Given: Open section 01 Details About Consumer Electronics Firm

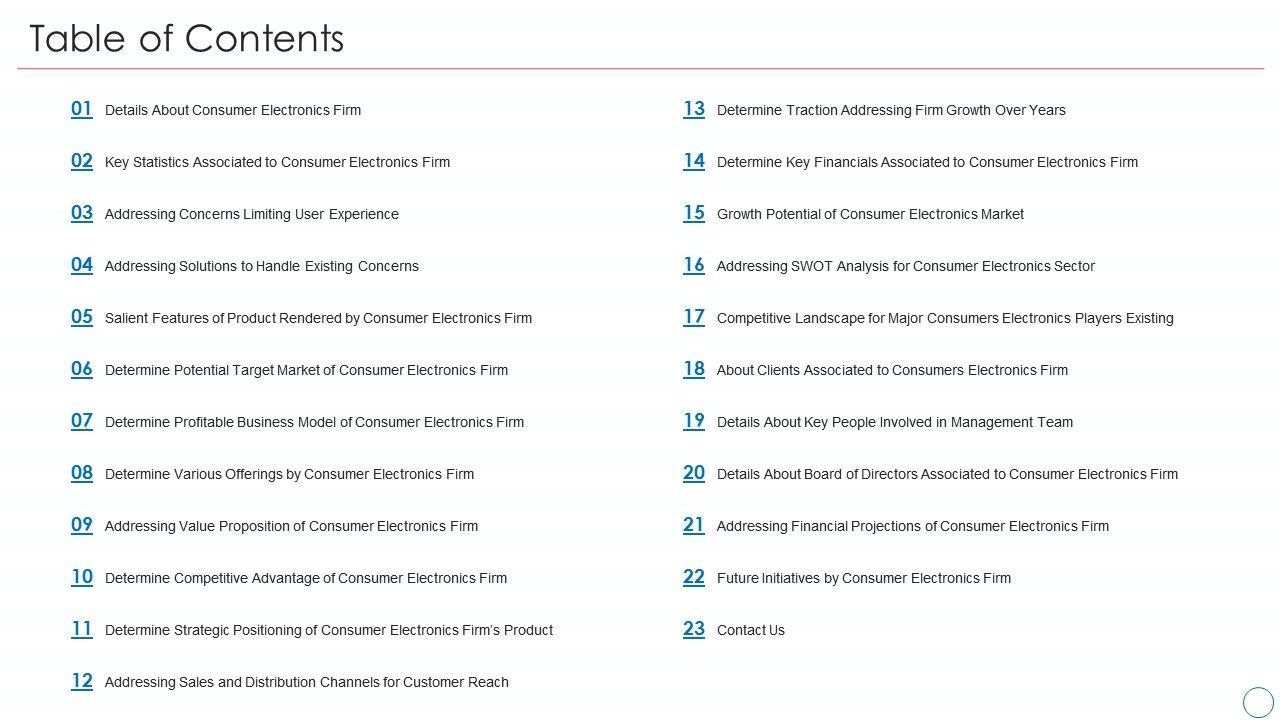Looking at the screenshot, I should (x=232, y=110).
